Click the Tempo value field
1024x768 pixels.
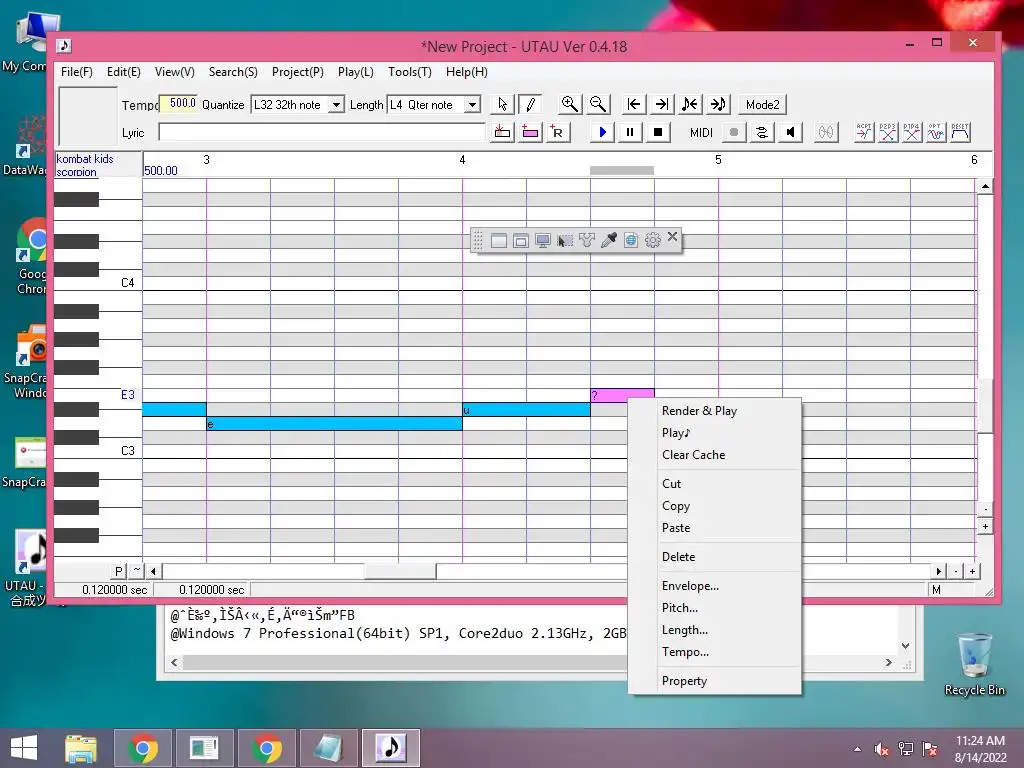(x=178, y=104)
